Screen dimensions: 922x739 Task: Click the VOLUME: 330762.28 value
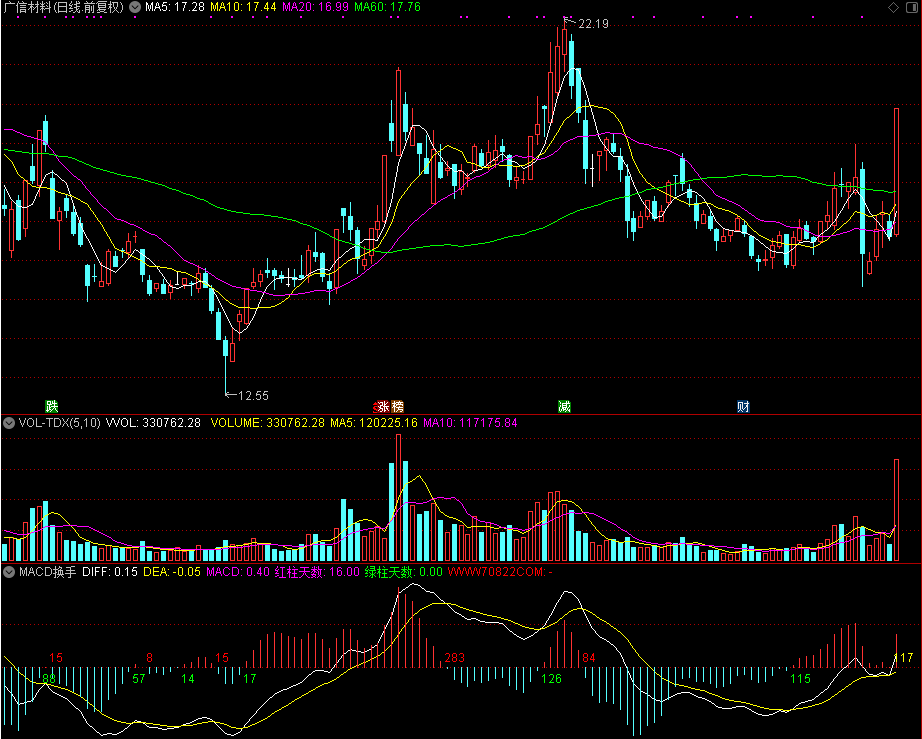[x=268, y=423]
